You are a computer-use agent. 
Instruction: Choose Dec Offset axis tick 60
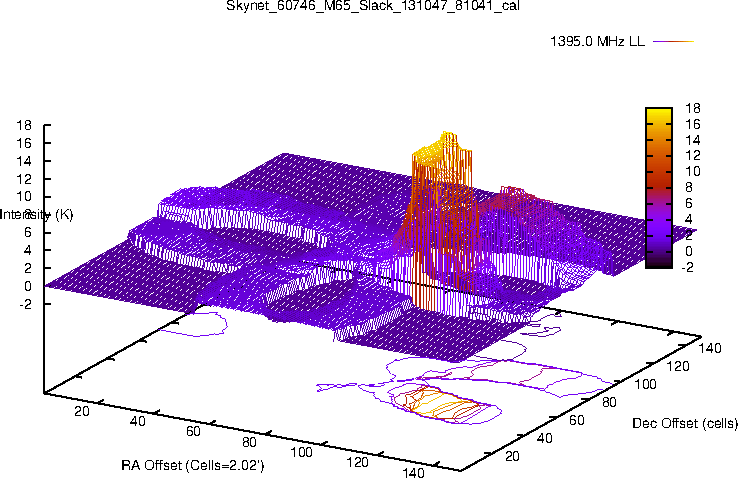(577, 420)
